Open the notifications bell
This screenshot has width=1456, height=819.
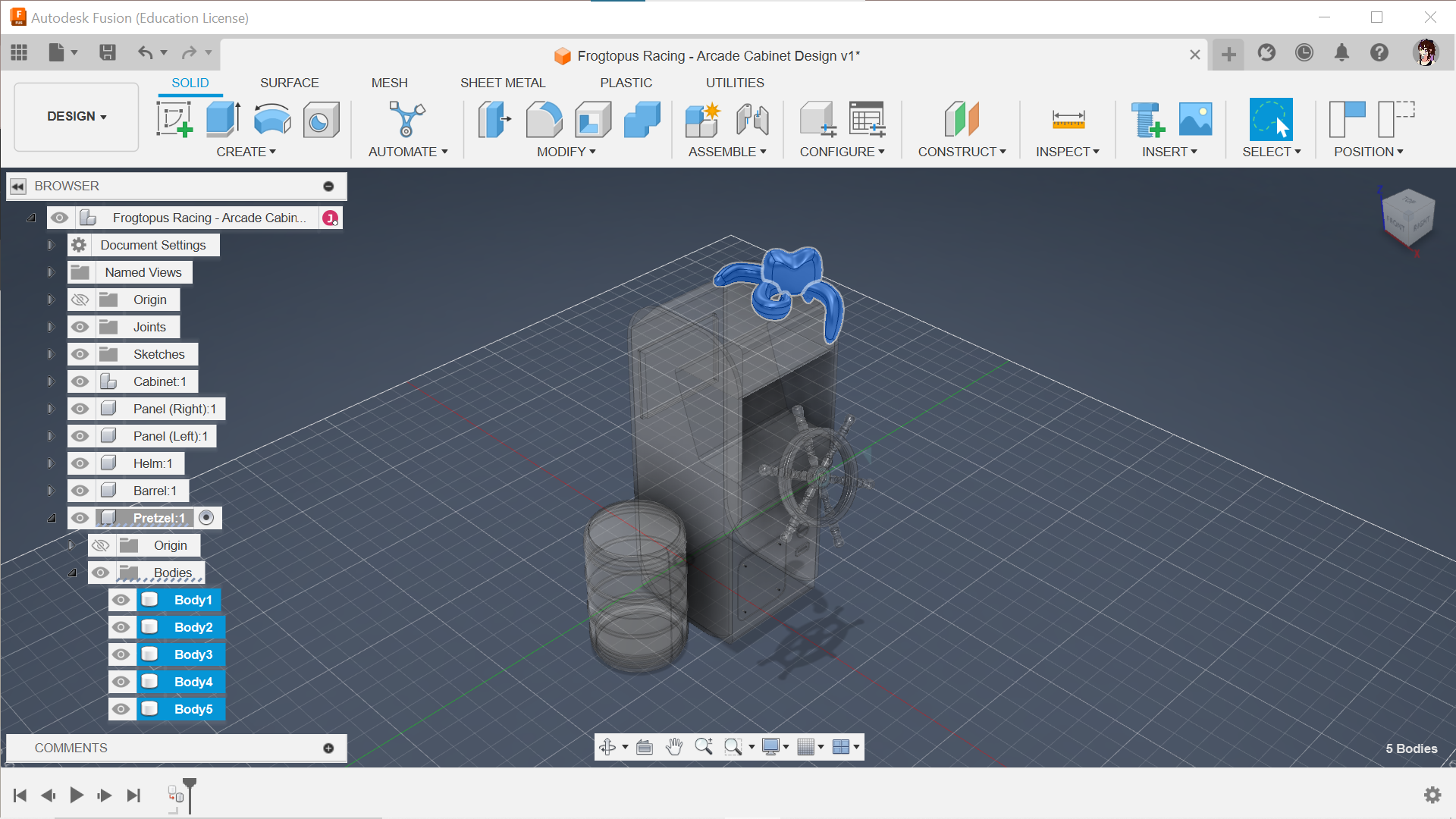[x=1341, y=52]
